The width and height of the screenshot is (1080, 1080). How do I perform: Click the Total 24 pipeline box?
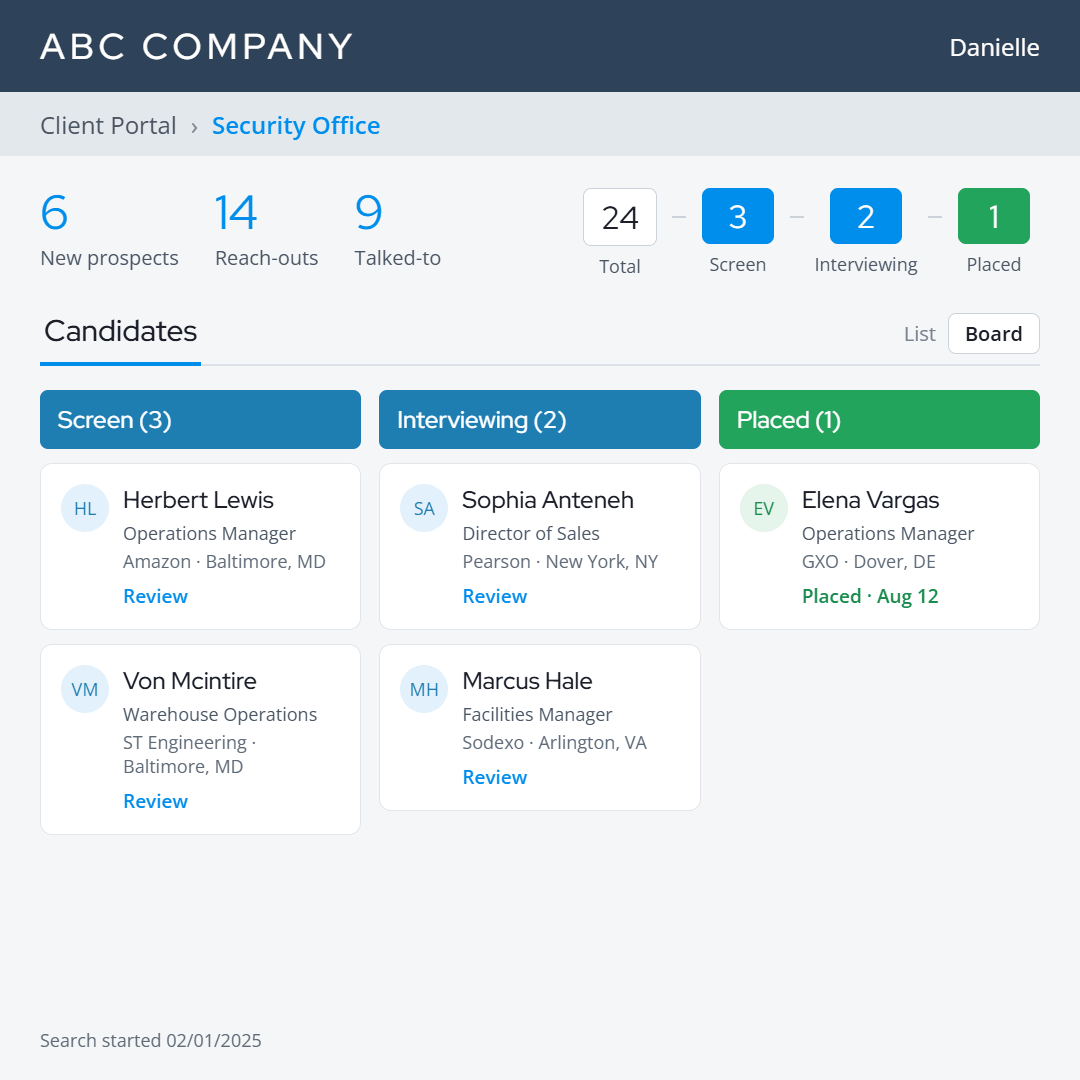(620, 218)
